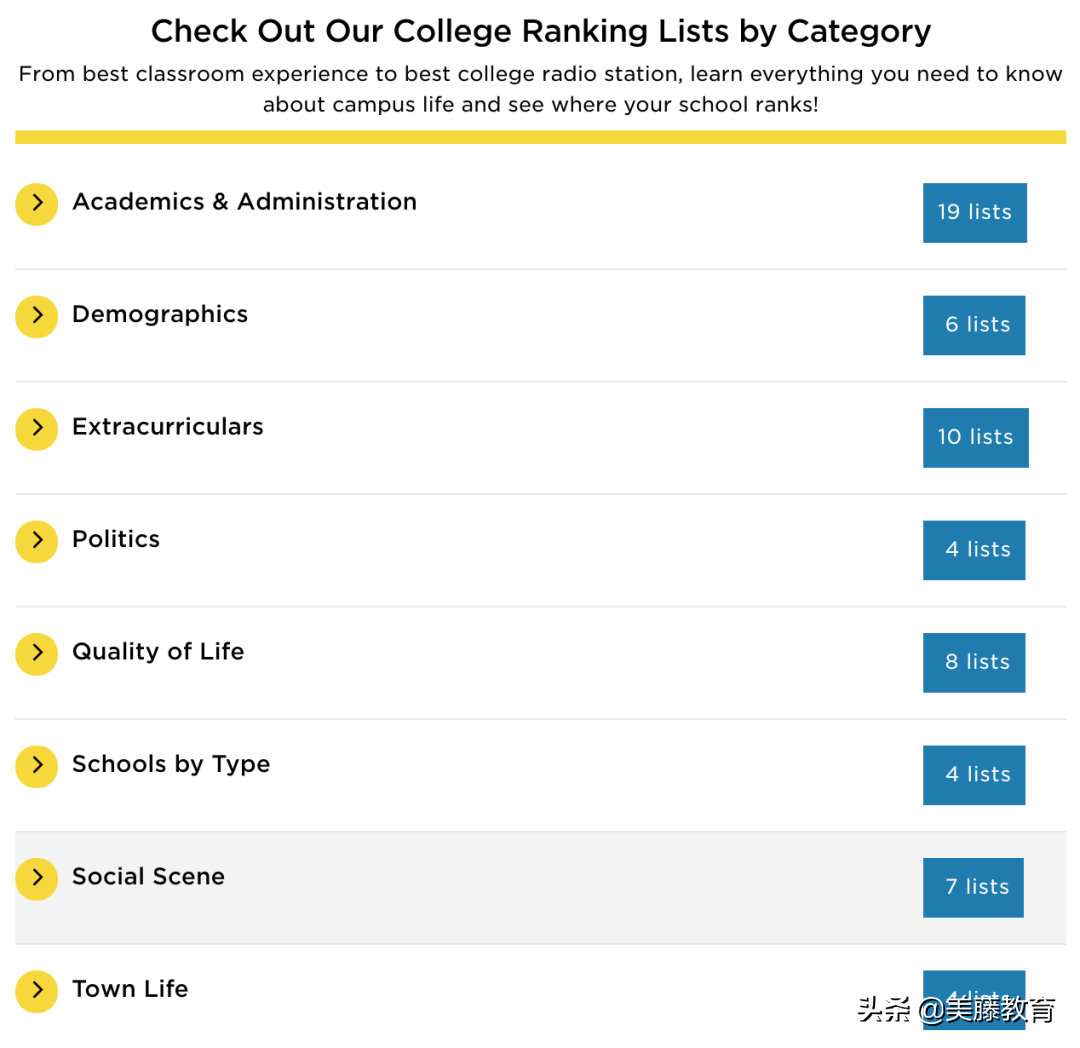Click the yellow arrow icon for Quality of Life
Screen dimensions: 1080x1048
pyautogui.click(x=37, y=654)
